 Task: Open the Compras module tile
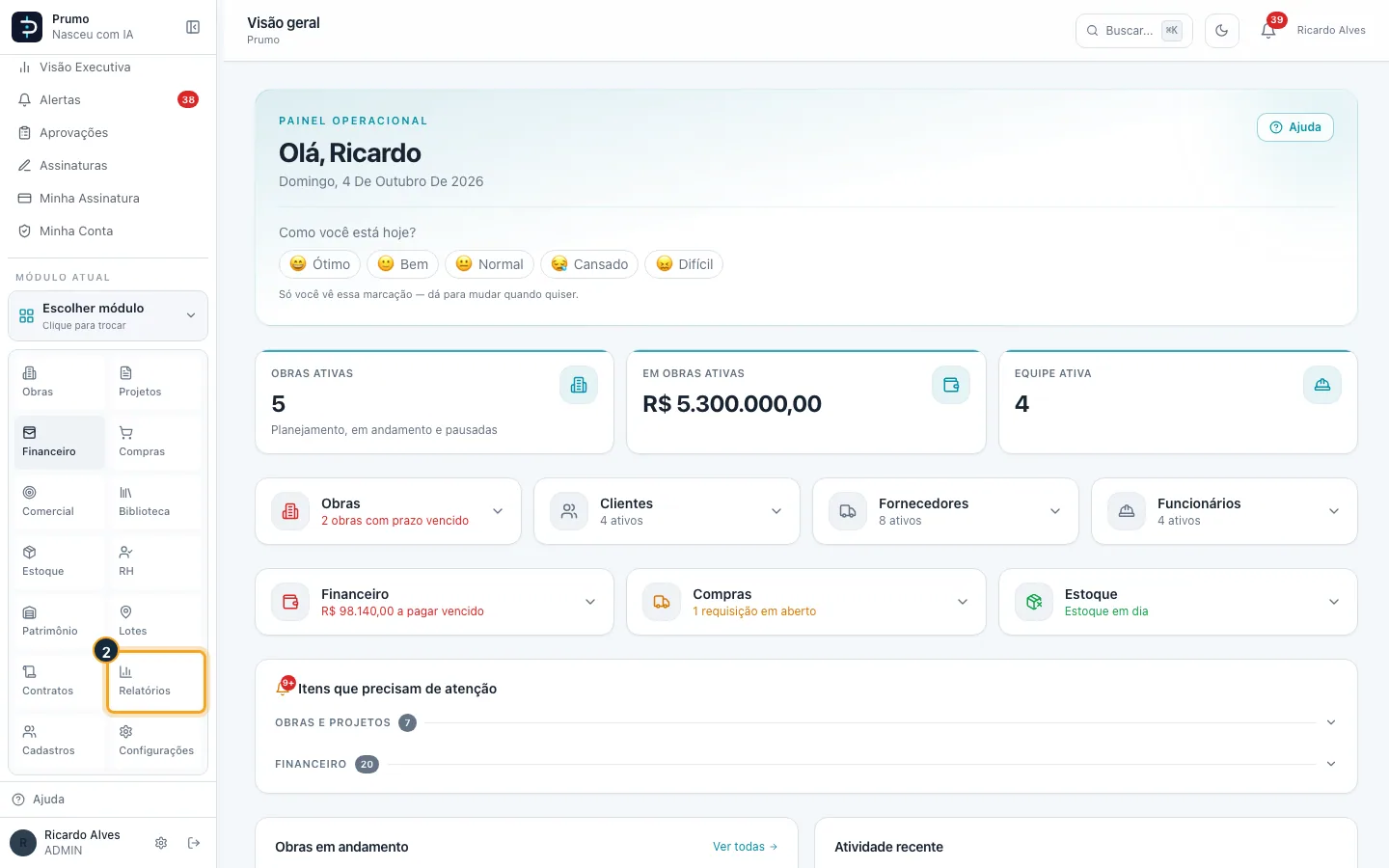[x=155, y=442]
